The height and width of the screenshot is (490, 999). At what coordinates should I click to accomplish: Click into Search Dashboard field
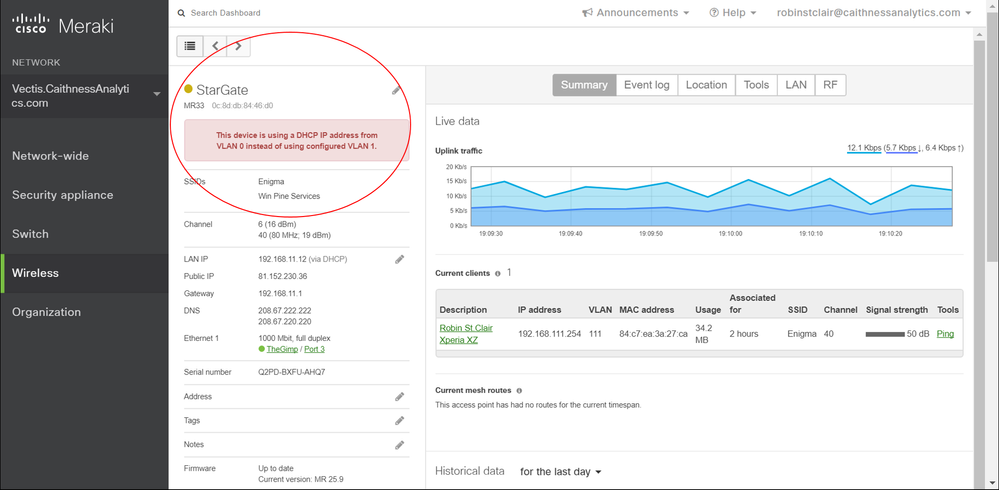coord(226,13)
